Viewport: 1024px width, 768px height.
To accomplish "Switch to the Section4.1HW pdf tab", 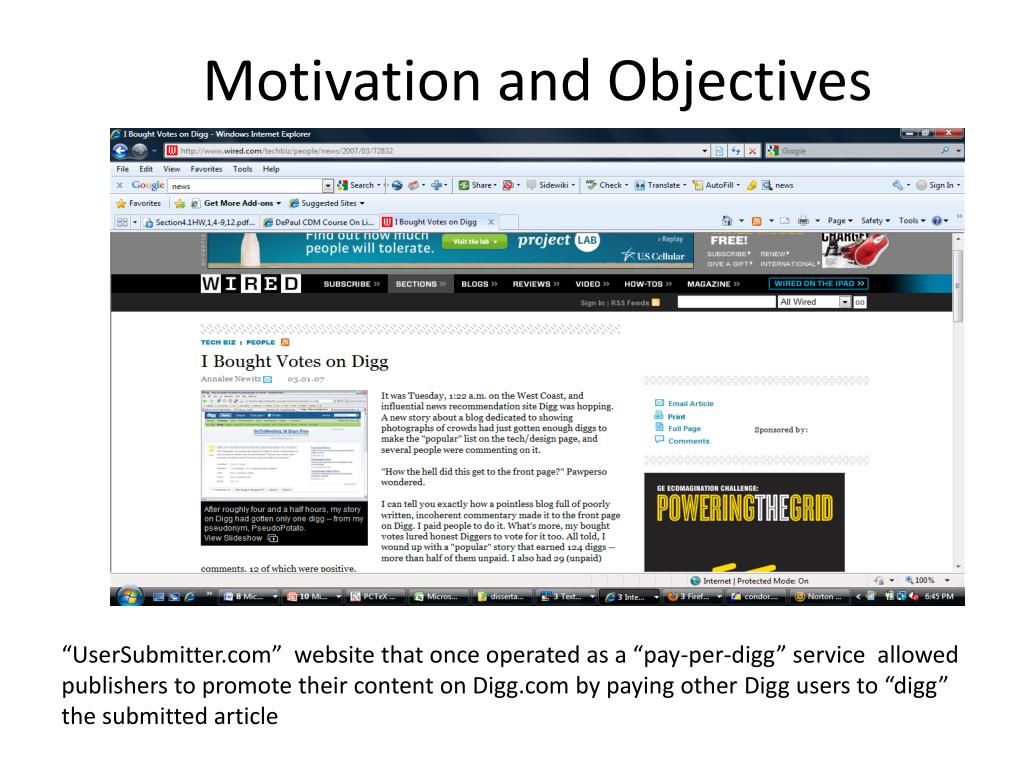I will pos(199,222).
